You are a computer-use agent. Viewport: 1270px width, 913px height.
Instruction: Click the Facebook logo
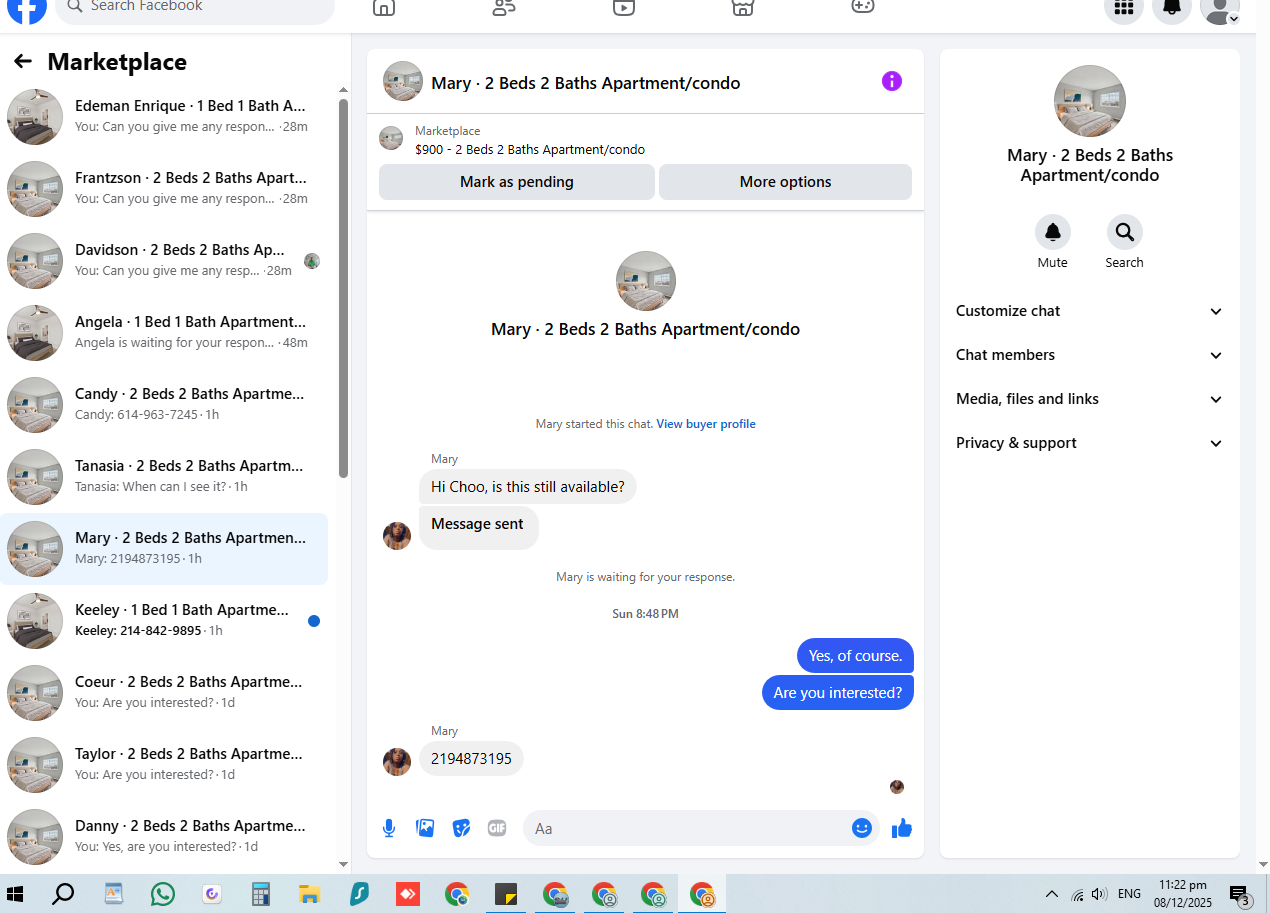pos(27,9)
